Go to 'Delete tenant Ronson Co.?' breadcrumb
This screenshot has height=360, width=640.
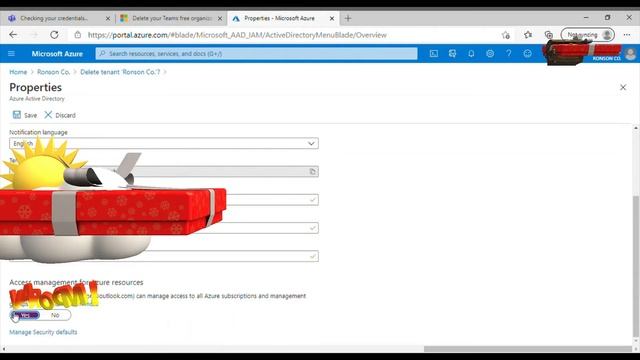pos(120,72)
